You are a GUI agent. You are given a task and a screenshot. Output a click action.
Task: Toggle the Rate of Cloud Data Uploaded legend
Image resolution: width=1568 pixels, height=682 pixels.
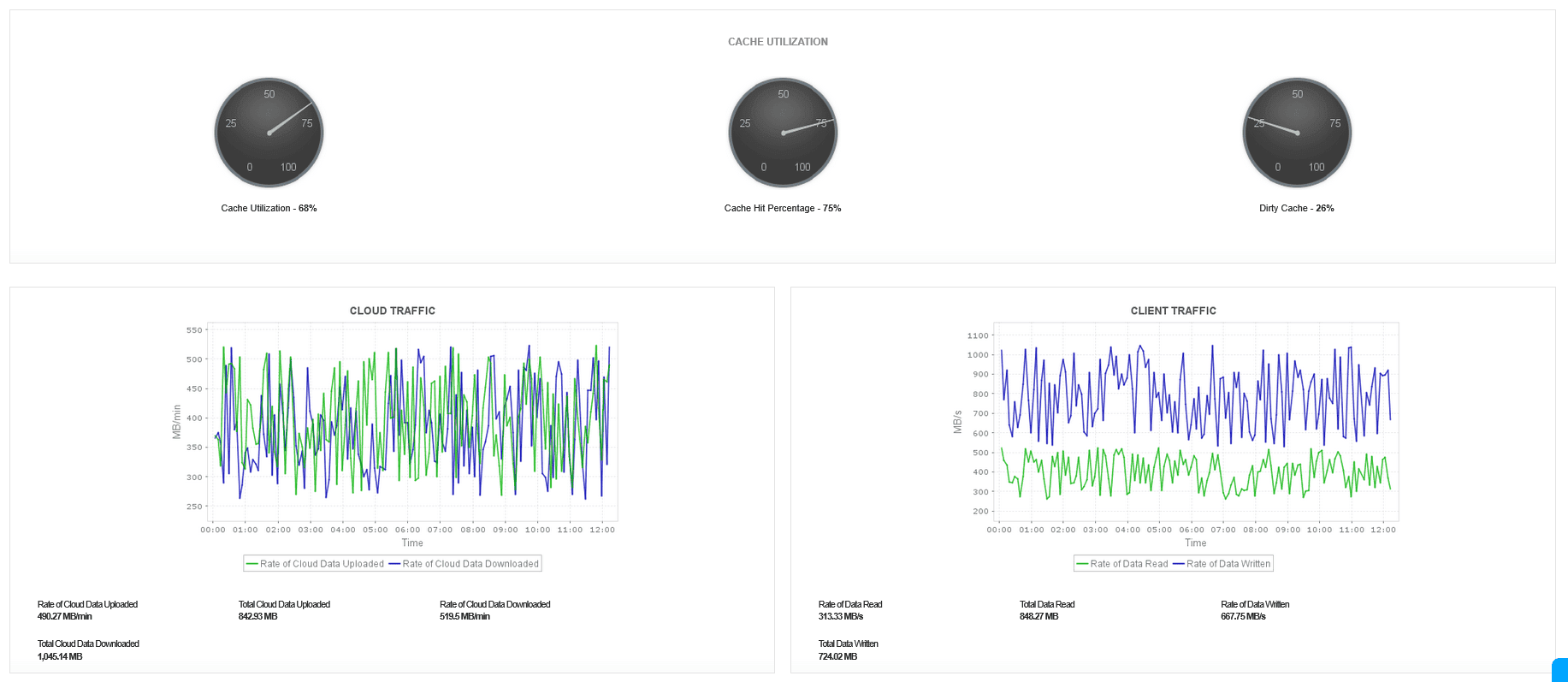315,564
